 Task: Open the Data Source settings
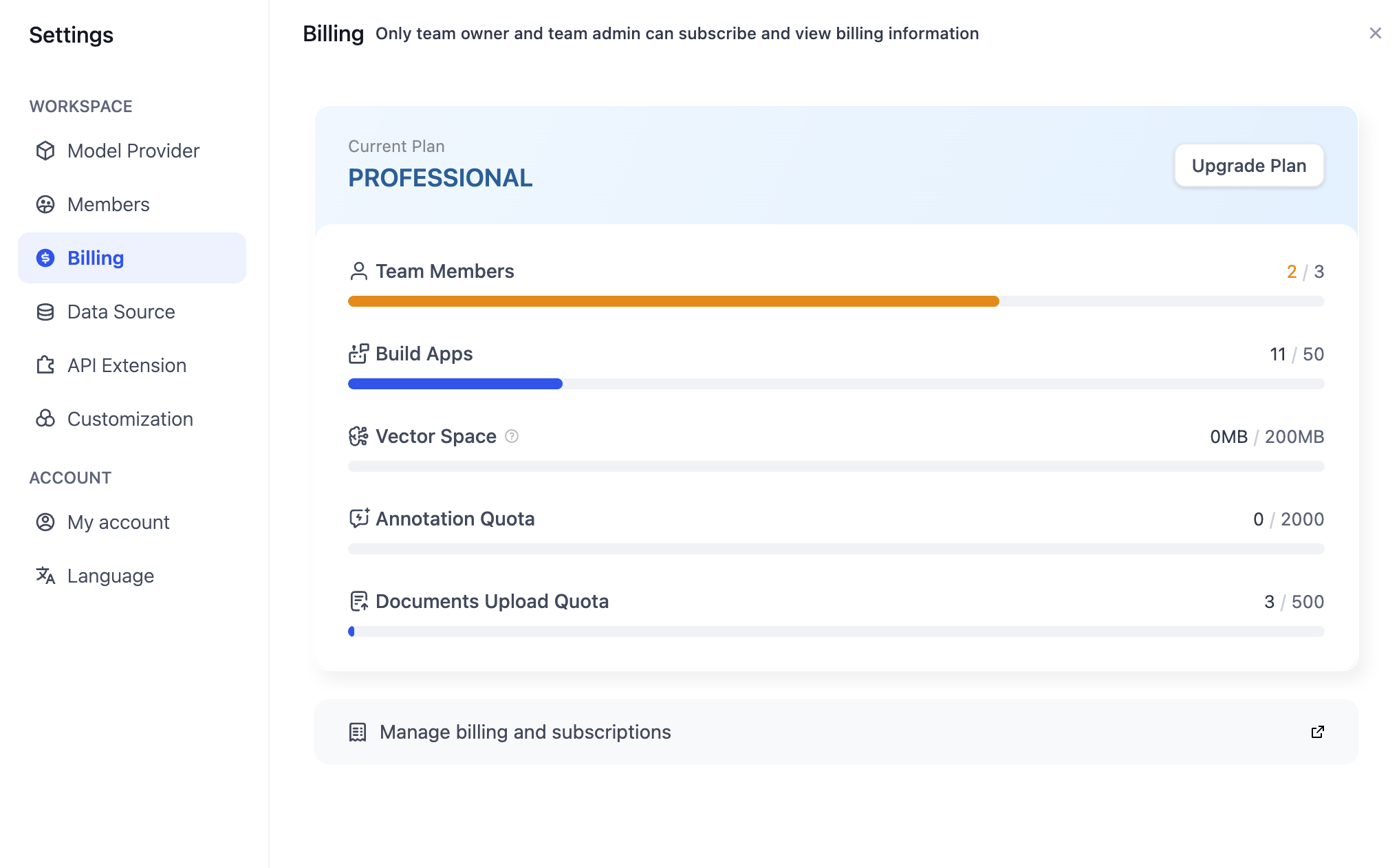pos(121,312)
